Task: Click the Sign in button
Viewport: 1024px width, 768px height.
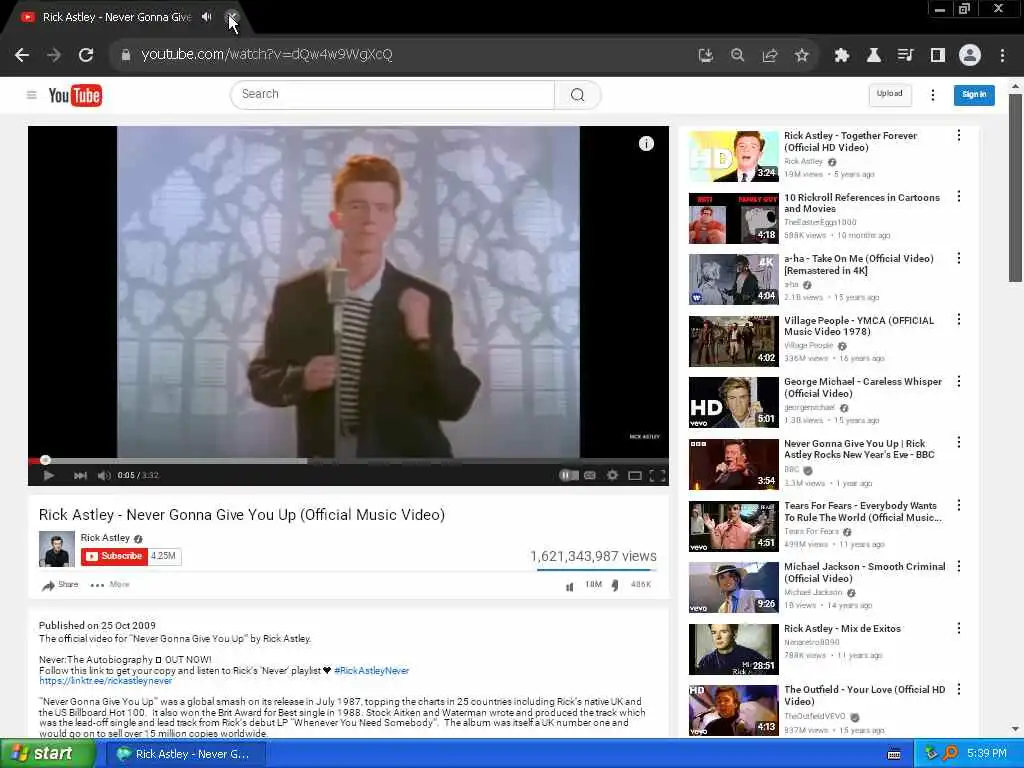Action: pyautogui.click(x=974, y=95)
